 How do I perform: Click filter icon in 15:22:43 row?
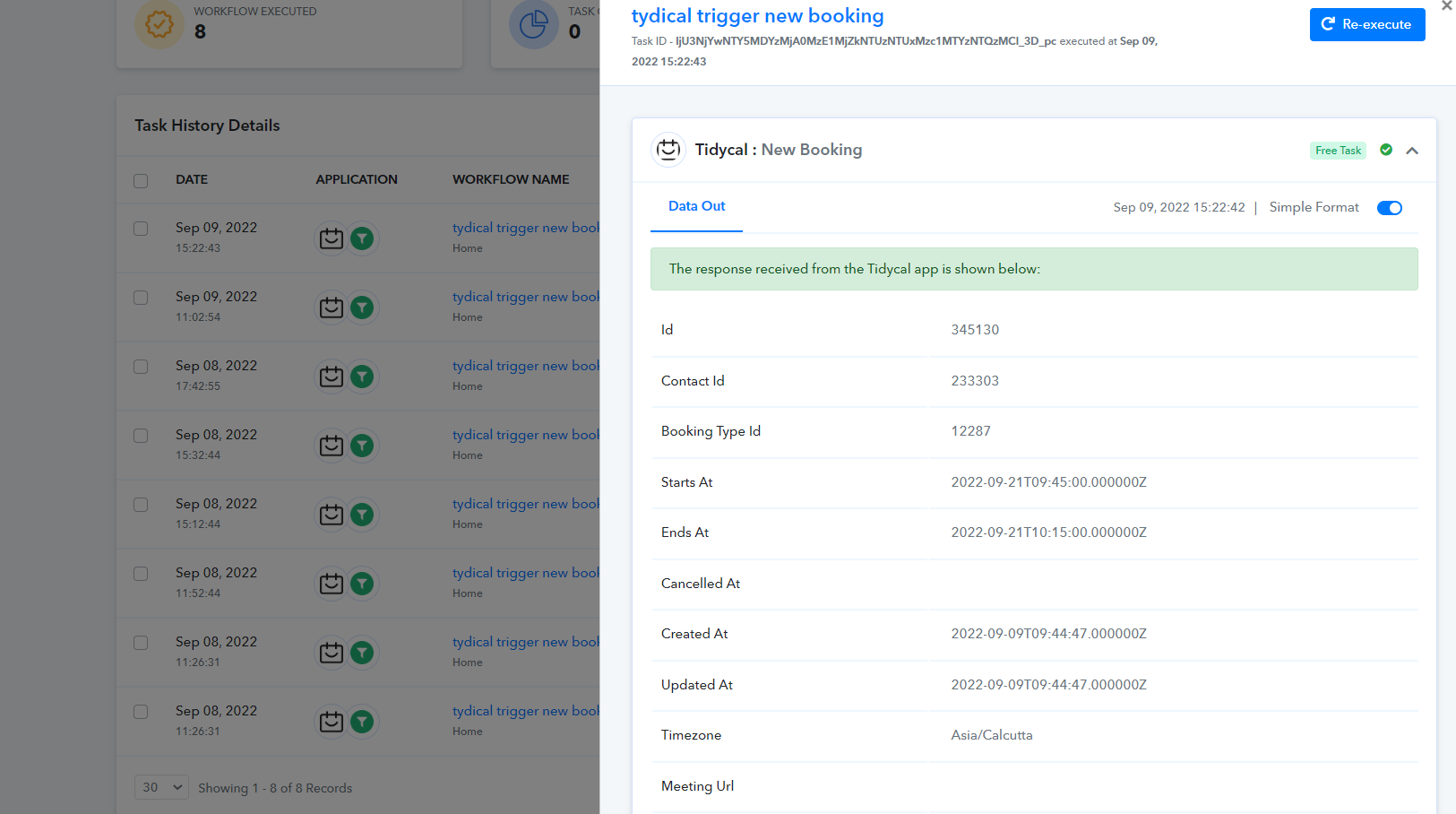click(x=362, y=238)
